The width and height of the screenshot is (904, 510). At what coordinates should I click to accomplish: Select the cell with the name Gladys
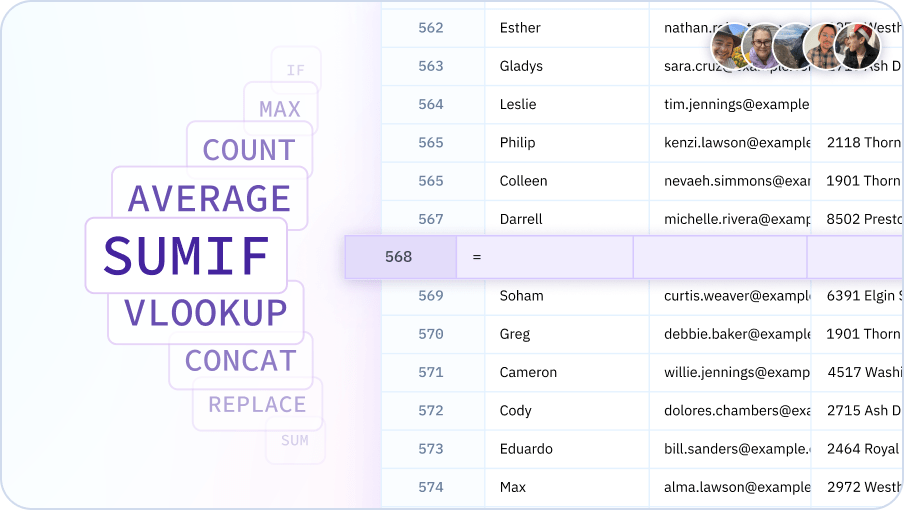point(567,66)
